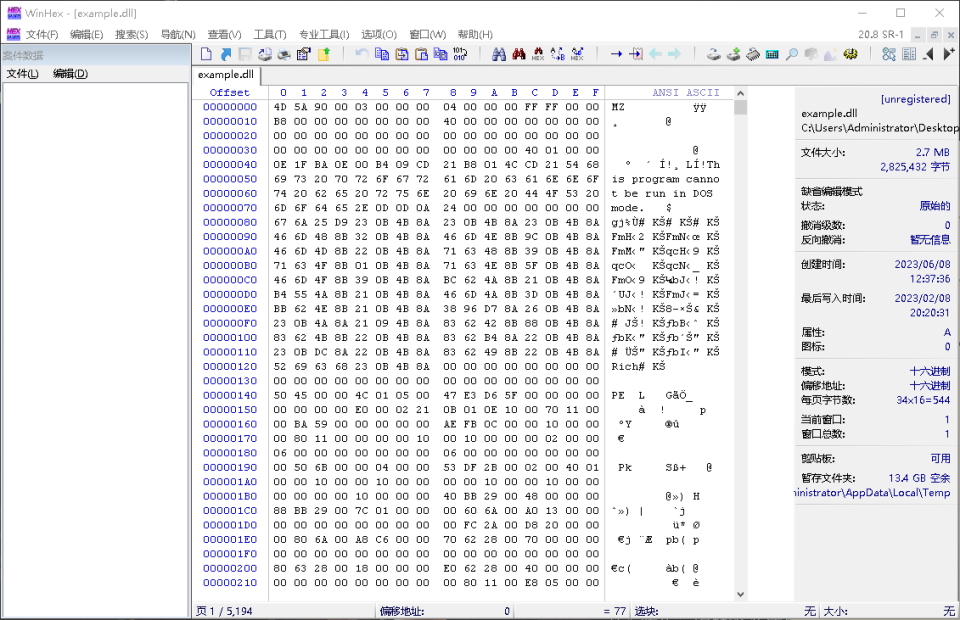960x620 pixels.
Task: Click the hex view scrollbar down arrow
Action: tap(740, 594)
